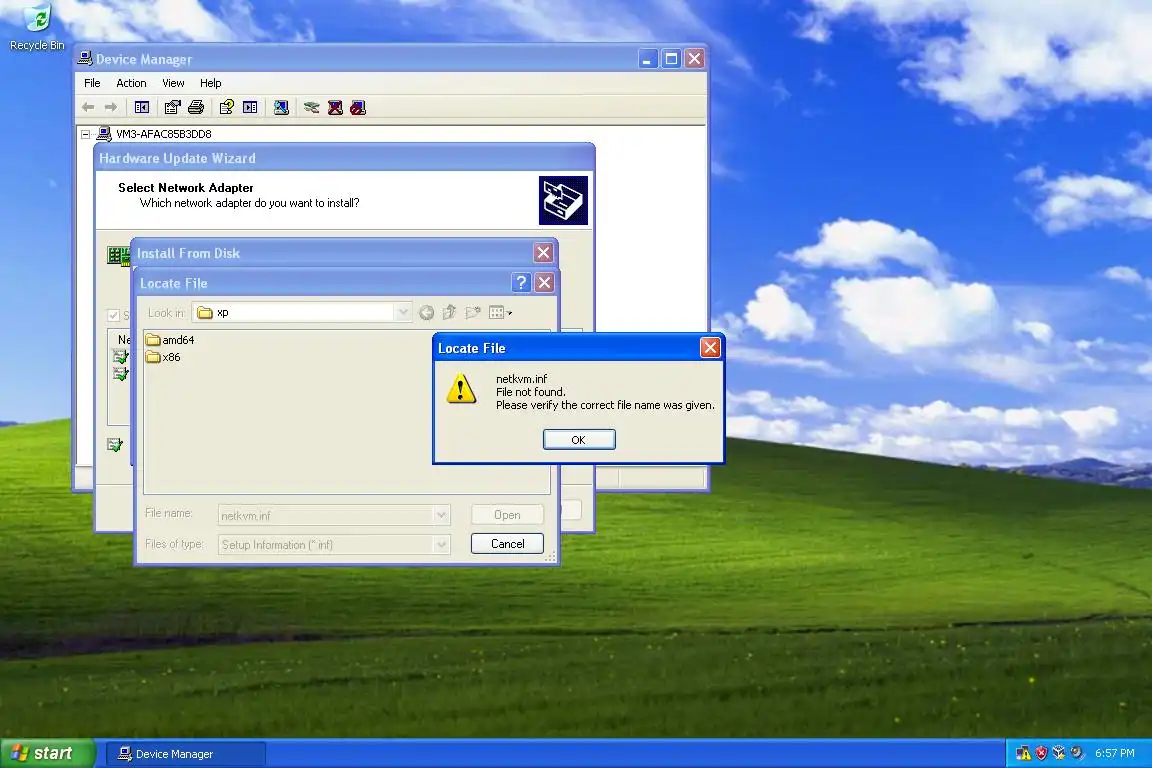The height and width of the screenshot is (768, 1152).
Task: Click the Print toolbar icon
Action: 195,107
